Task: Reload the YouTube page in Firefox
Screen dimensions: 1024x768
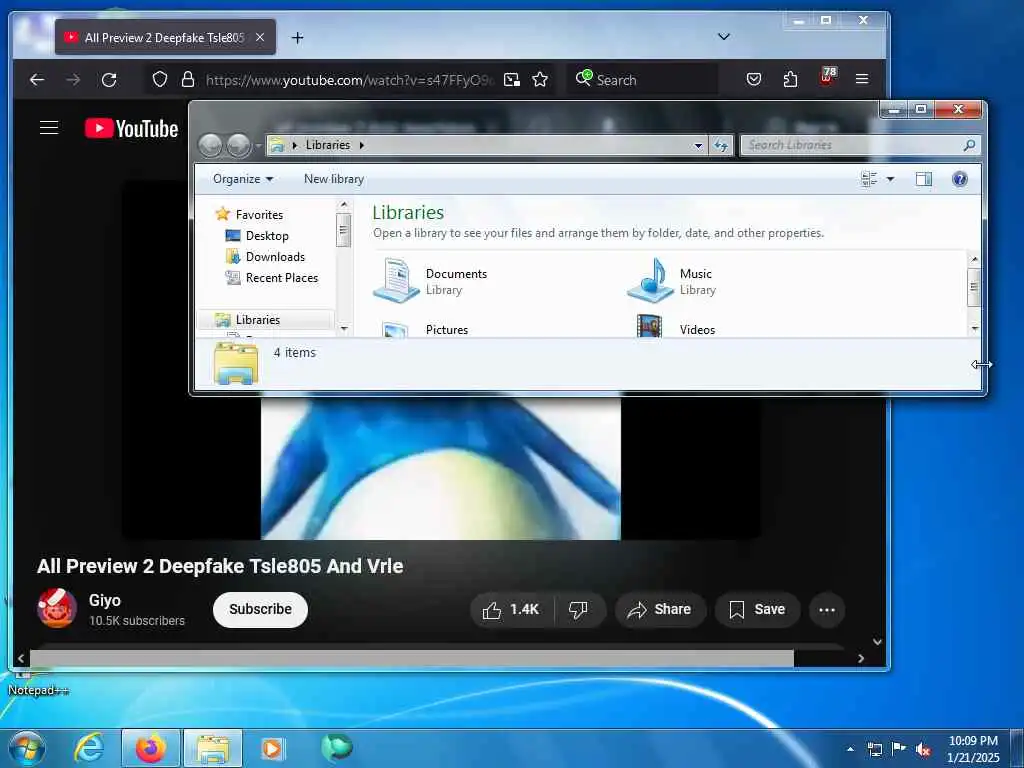Action: (109, 80)
